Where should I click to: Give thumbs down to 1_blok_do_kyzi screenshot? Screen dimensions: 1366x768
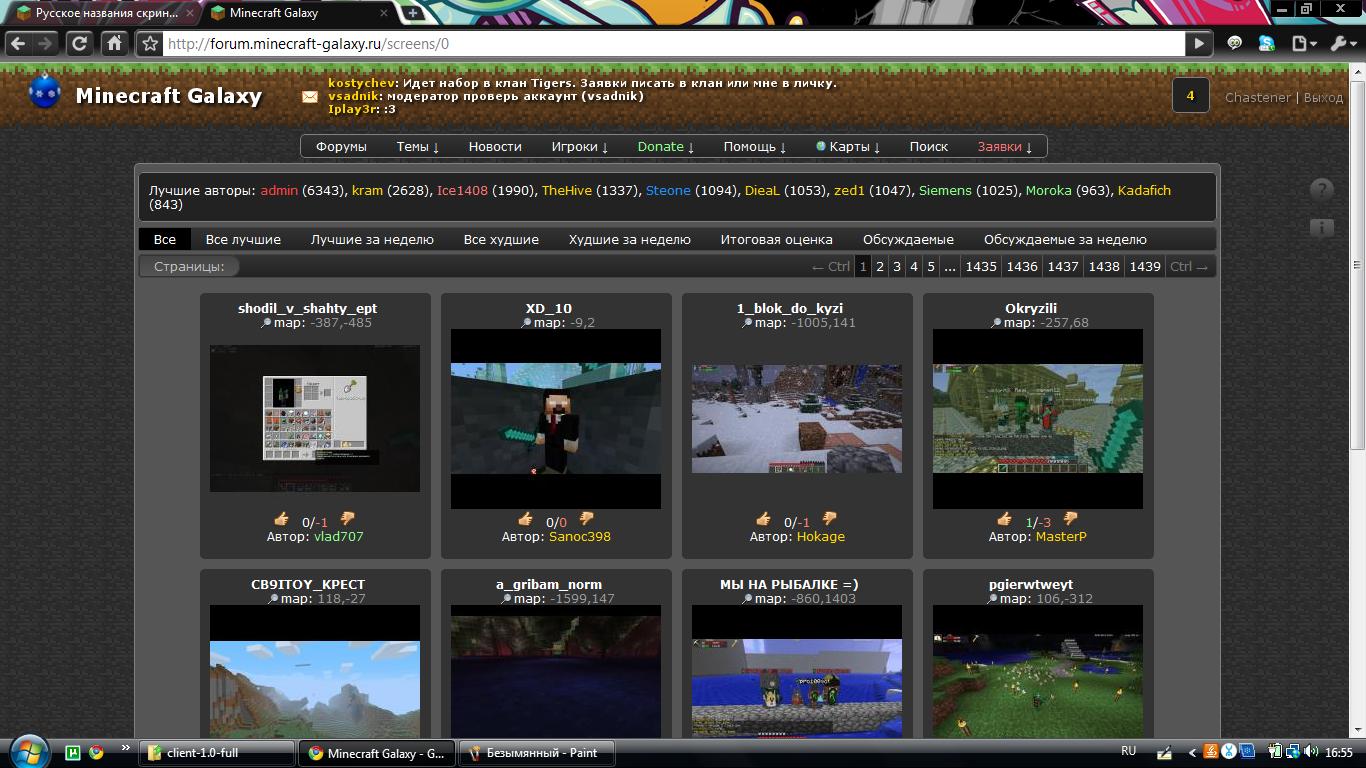click(829, 519)
